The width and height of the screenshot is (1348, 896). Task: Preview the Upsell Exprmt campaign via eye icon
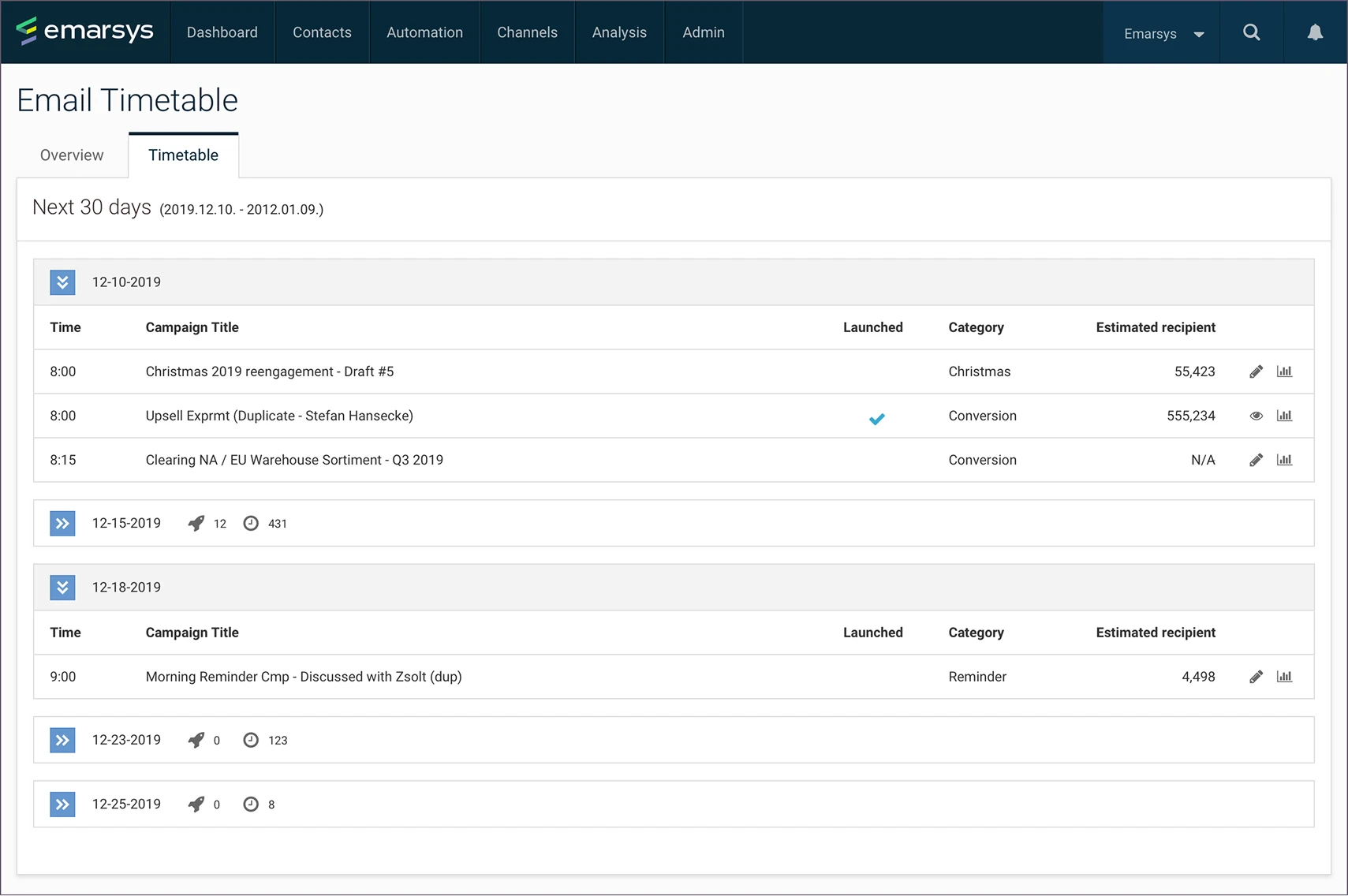[x=1256, y=416]
